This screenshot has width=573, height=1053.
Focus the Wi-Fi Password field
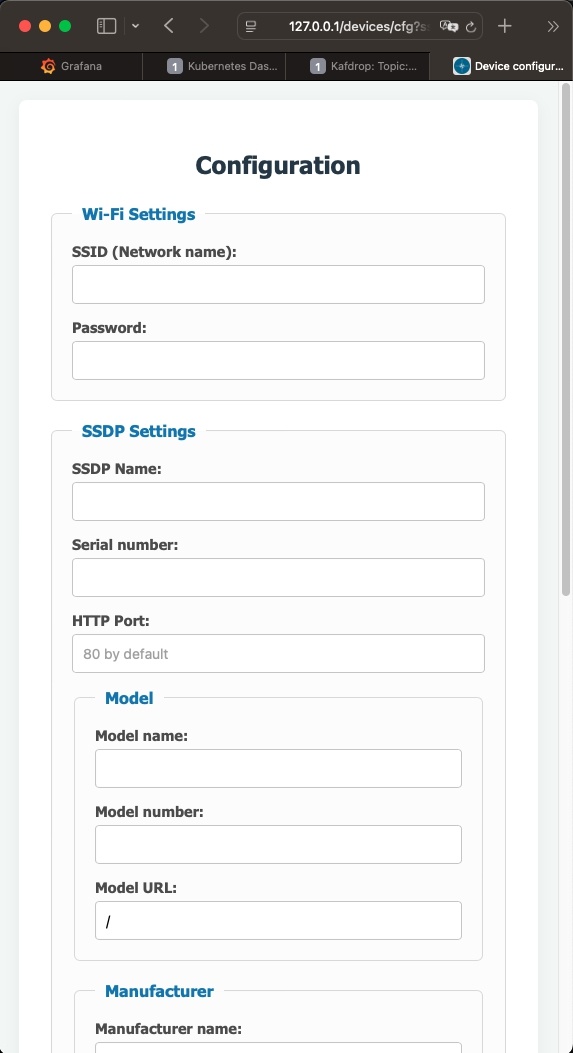[x=278, y=360]
